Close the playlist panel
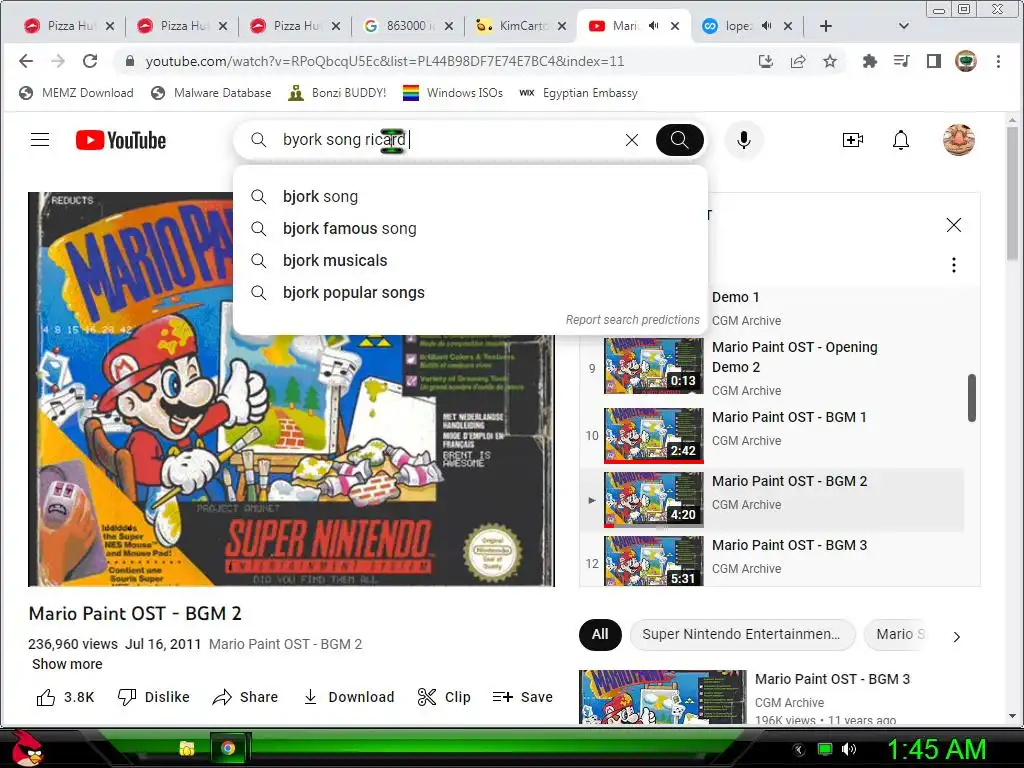 953,225
